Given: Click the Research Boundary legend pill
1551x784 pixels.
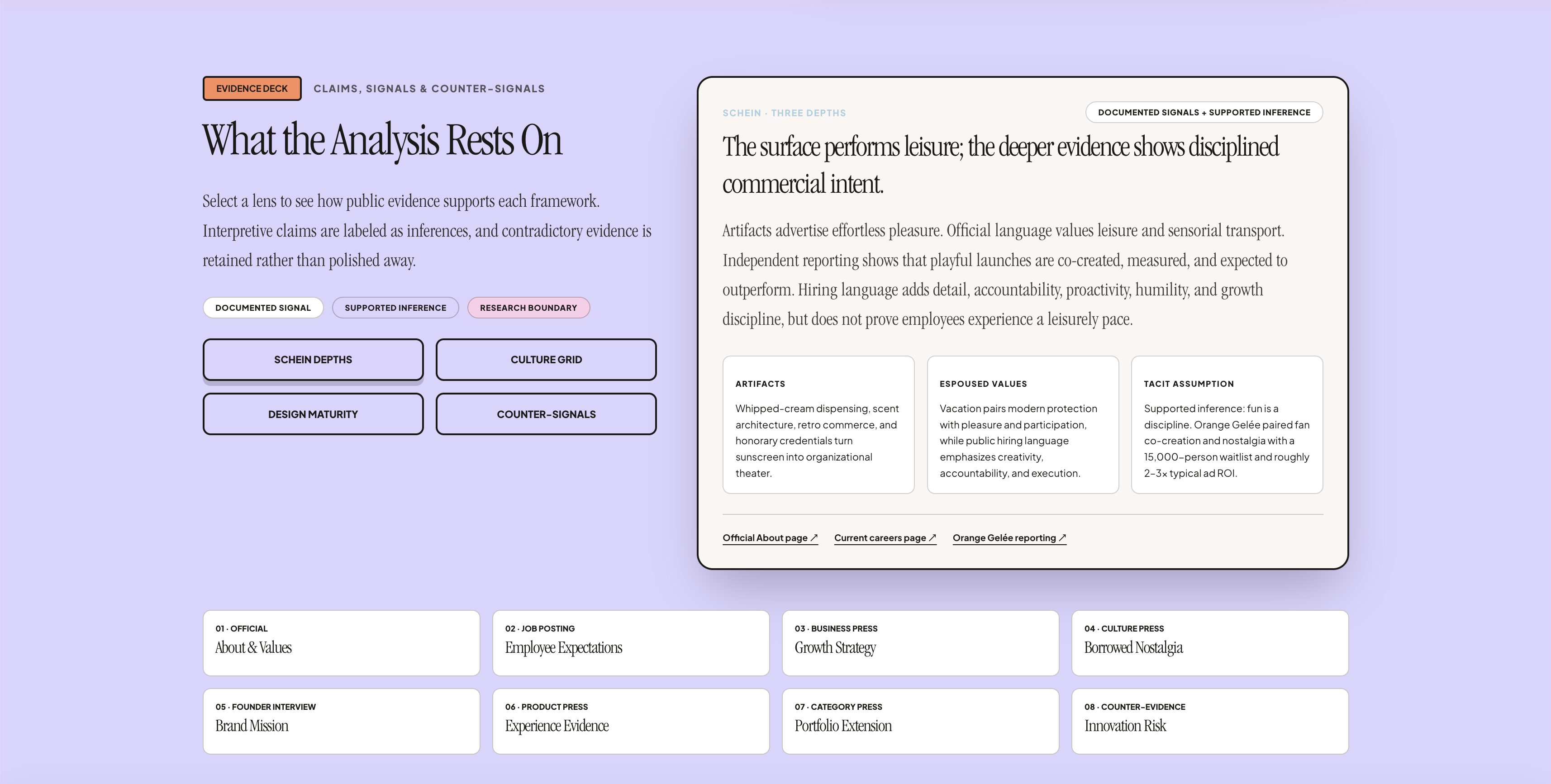Looking at the screenshot, I should (x=528, y=308).
